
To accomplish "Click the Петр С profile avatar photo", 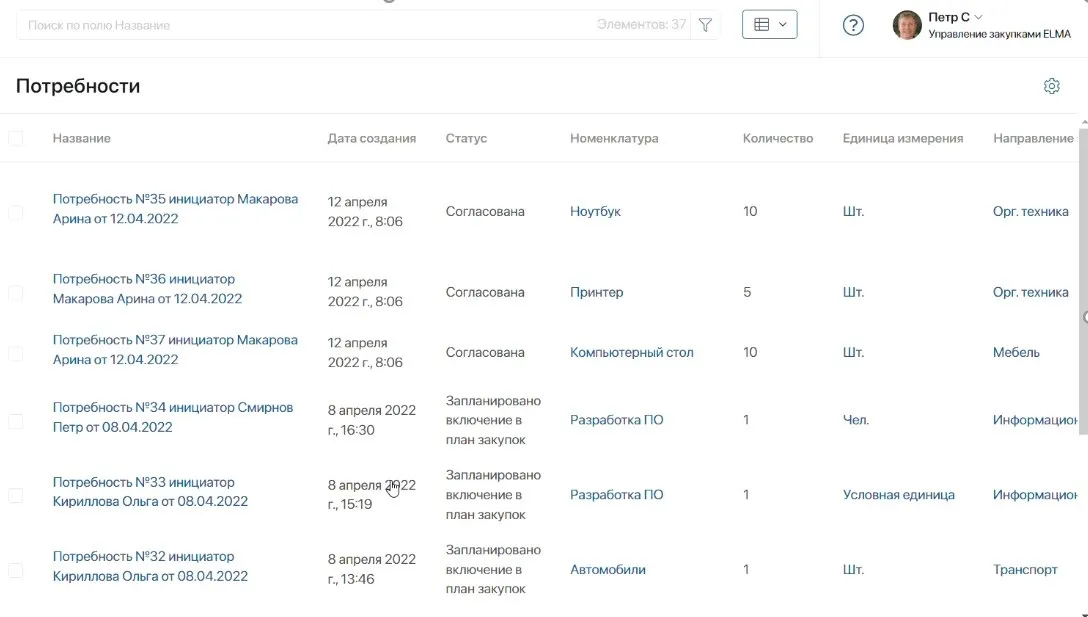I will click(x=906, y=24).
